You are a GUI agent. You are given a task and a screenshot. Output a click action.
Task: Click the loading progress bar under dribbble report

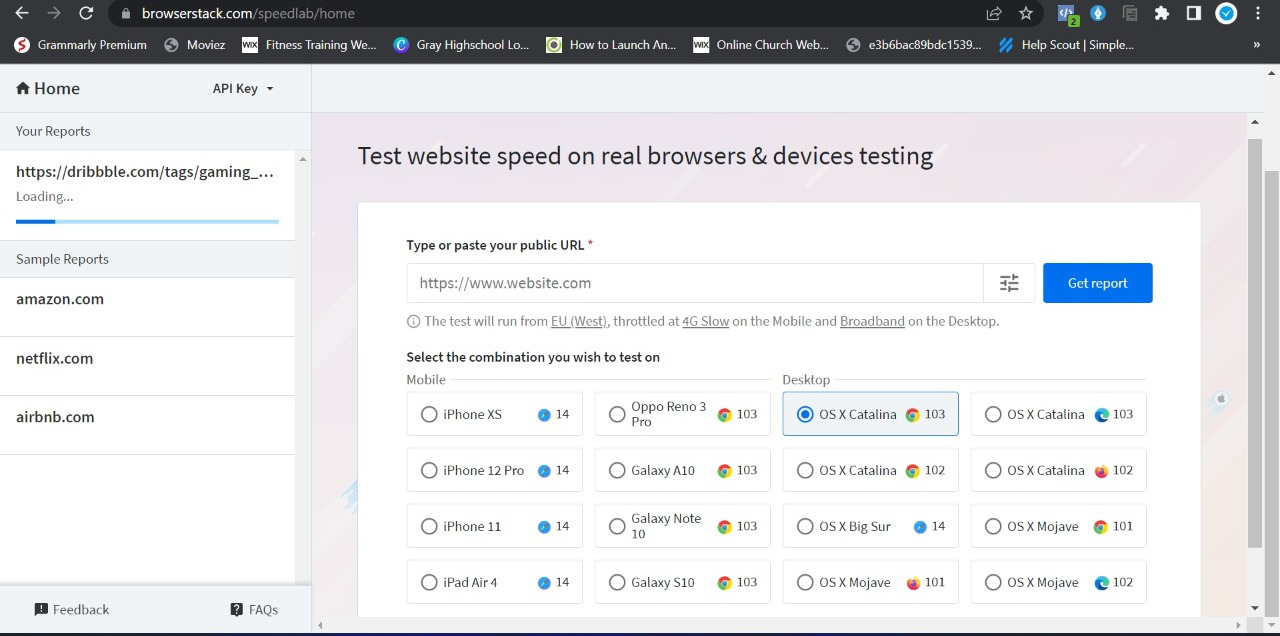coord(146,221)
